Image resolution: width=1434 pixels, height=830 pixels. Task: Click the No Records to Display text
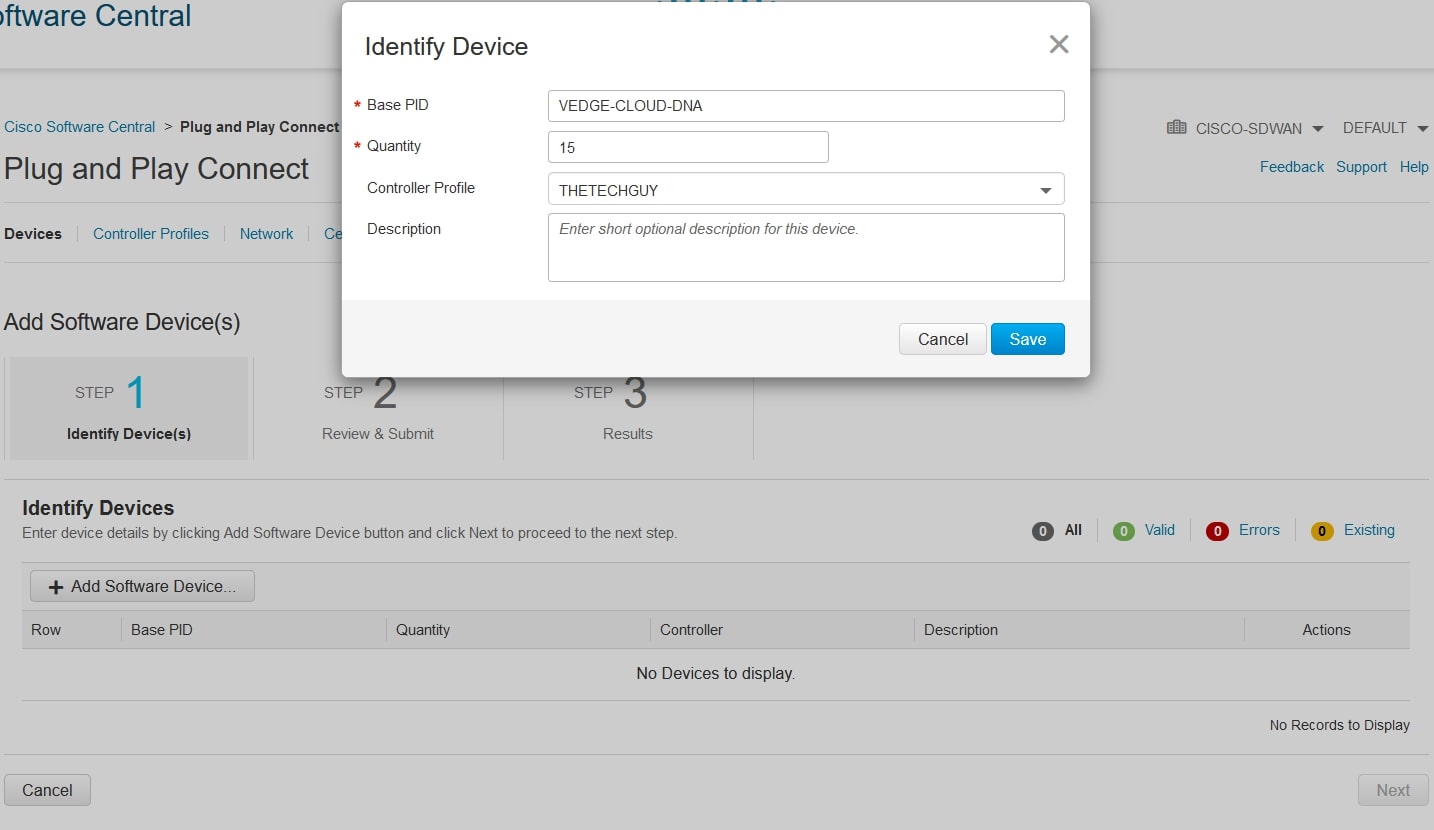click(1340, 725)
